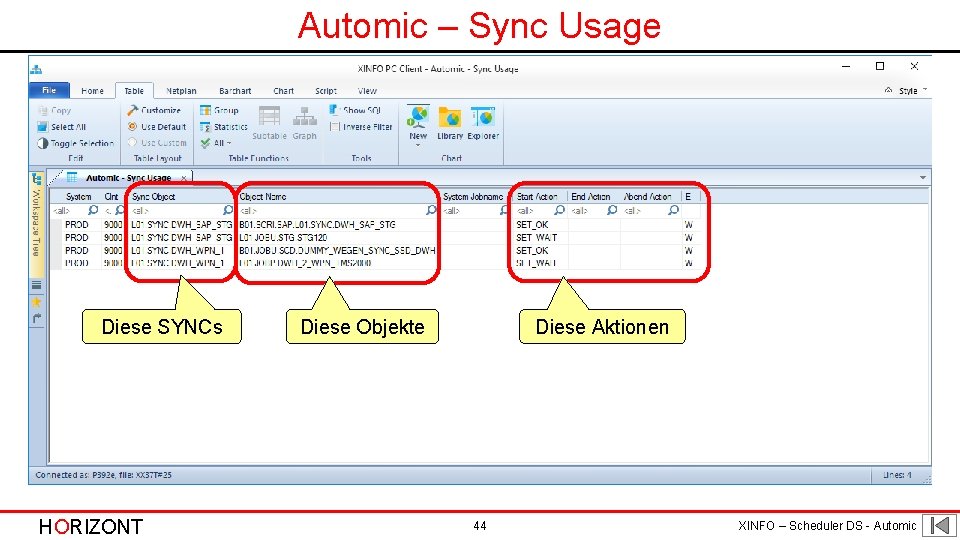
Task: Switch to the Barchart ribbon tab
Action: (235, 91)
